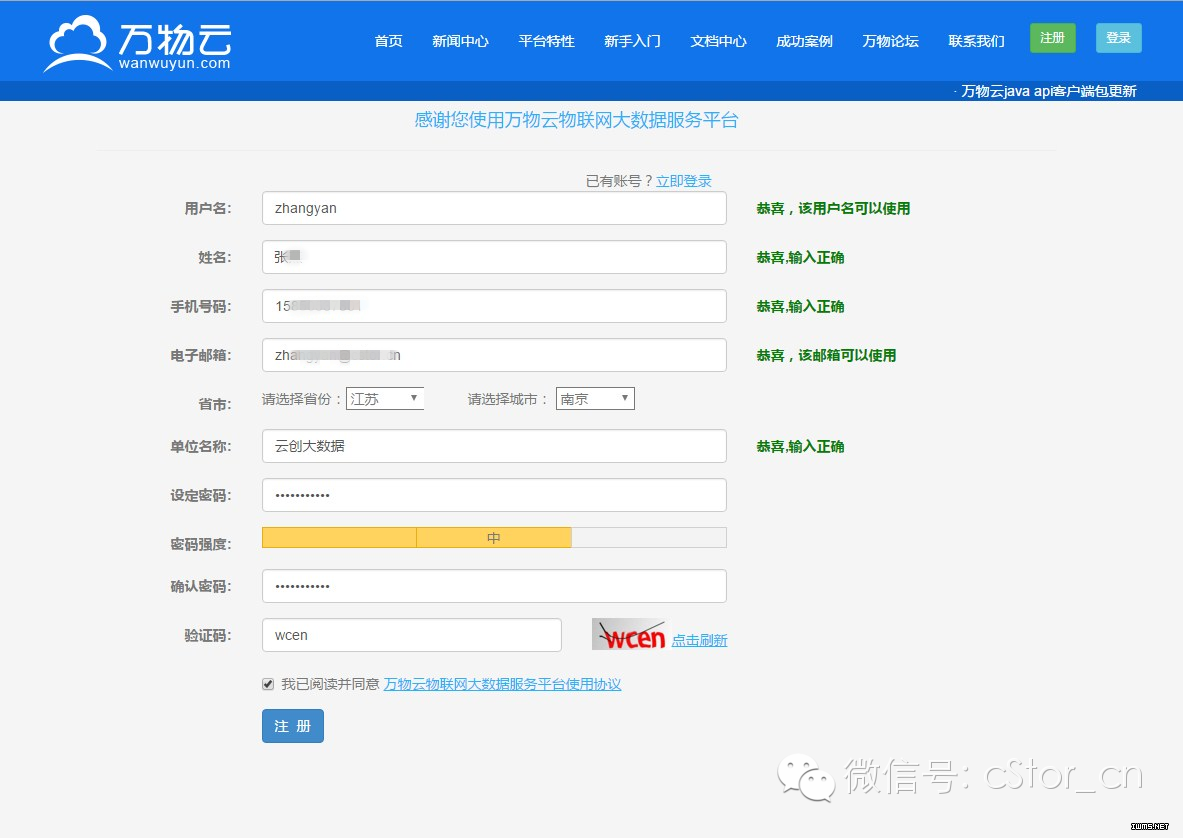Click the 密码强度 strength bar
Image resolution: width=1183 pixels, height=838 pixels.
[494, 538]
